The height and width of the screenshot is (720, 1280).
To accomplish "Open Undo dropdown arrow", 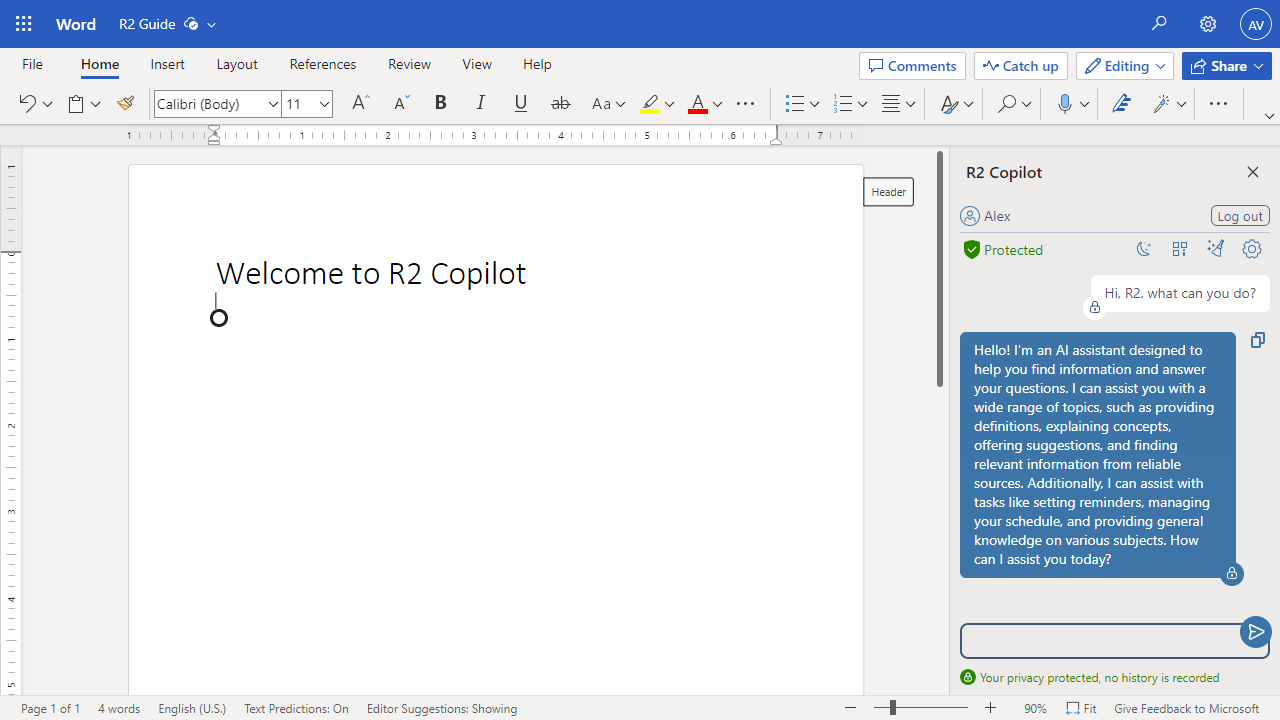I will (47, 104).
